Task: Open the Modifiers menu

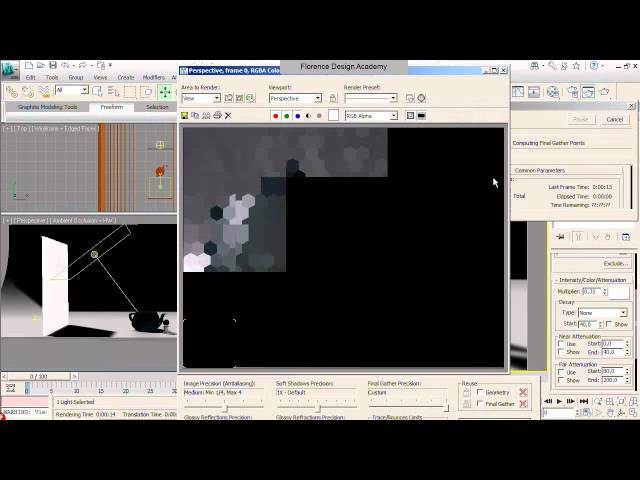Action: tap(153, 78)
